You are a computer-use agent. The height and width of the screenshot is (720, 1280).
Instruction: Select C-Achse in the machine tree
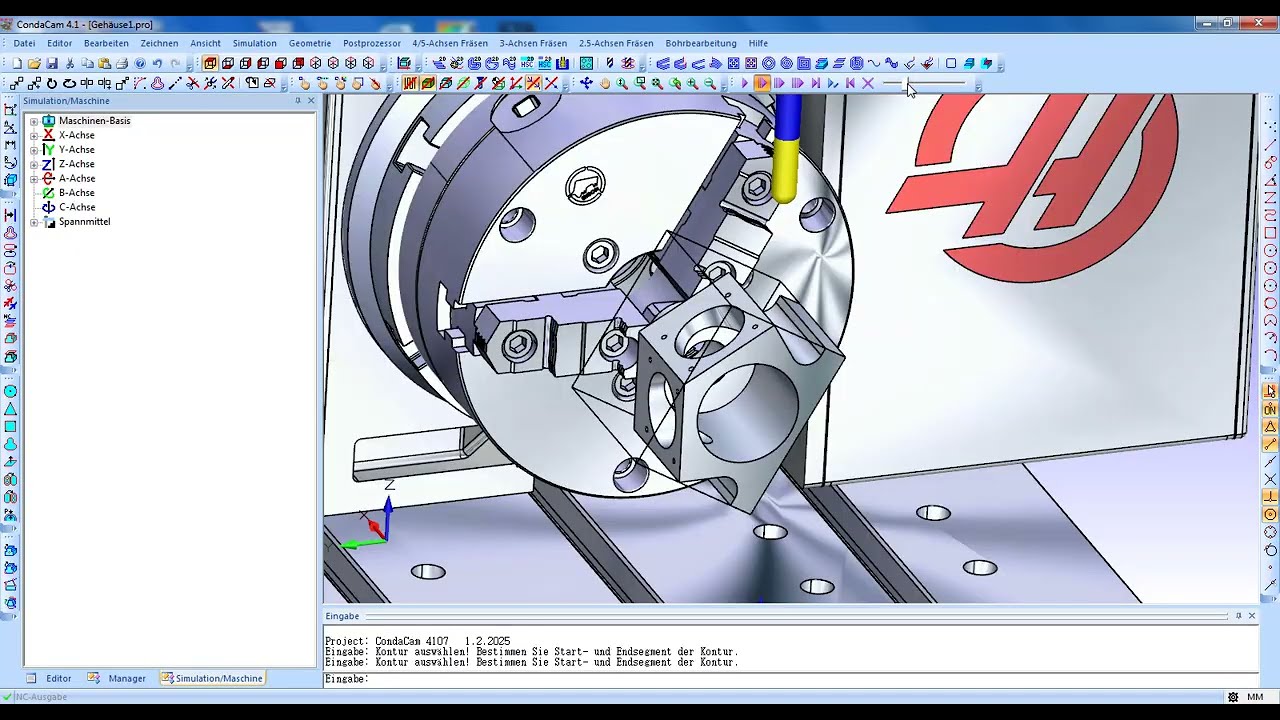pos(77,207)
